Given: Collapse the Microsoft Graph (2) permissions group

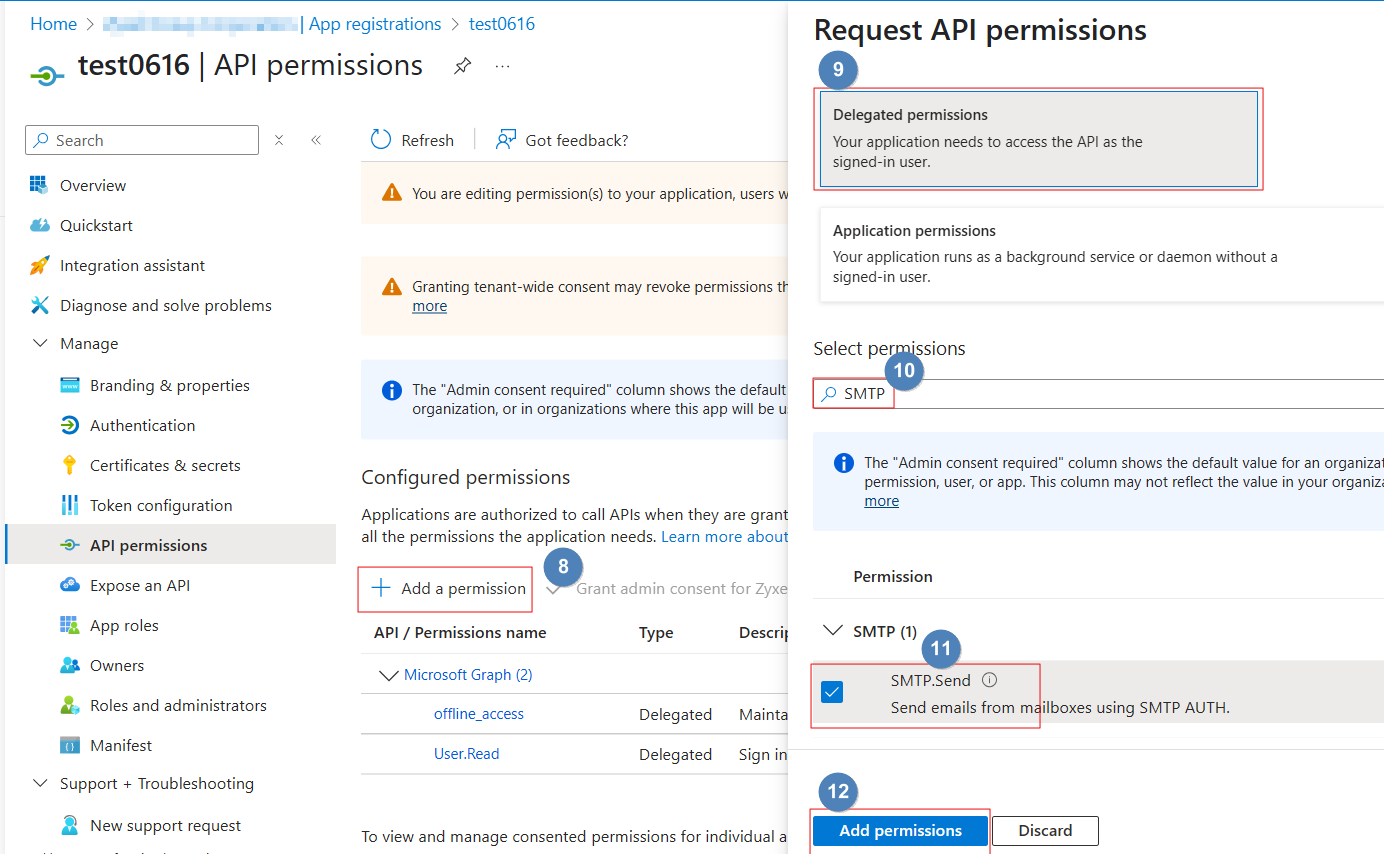Looking at the screenshot, I should pyautogui.click(x=388, y=675).
